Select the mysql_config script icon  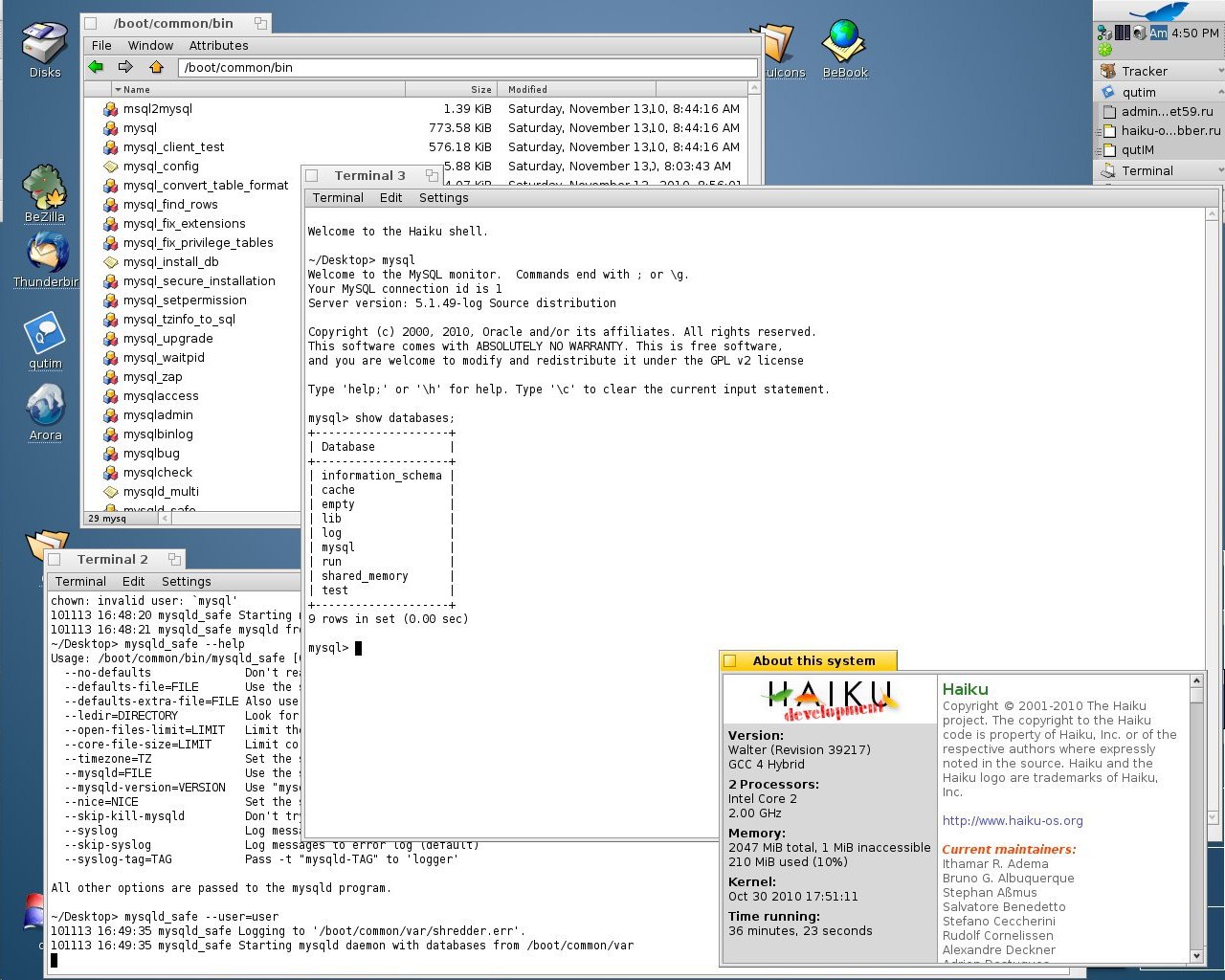111,167
